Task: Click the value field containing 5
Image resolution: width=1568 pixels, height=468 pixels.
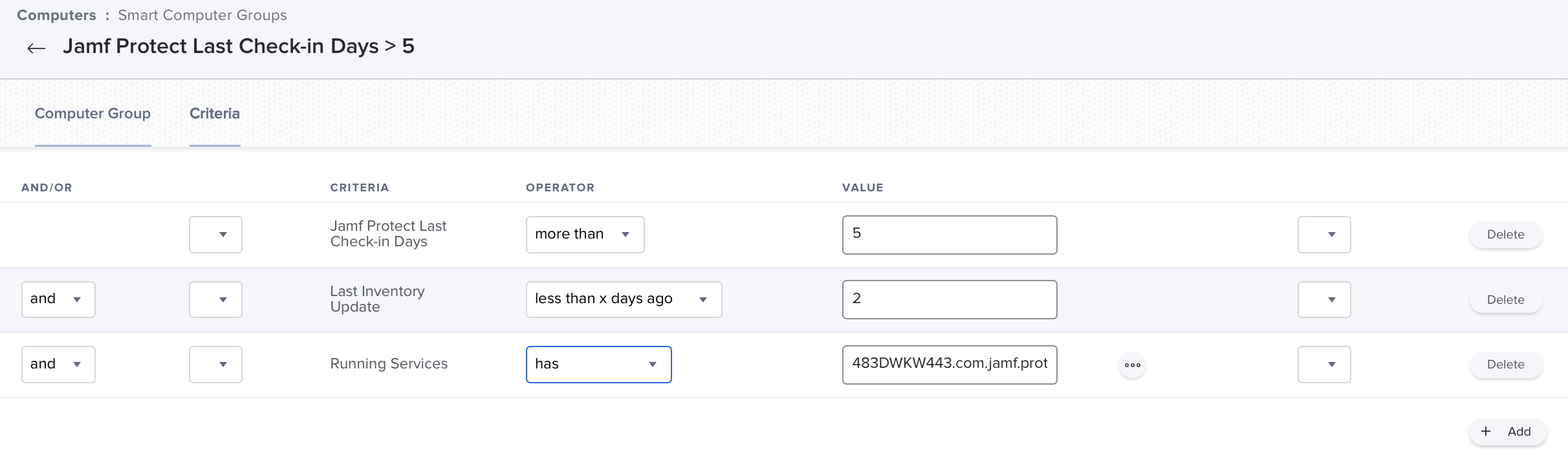Action: click(x=949, y=235)
